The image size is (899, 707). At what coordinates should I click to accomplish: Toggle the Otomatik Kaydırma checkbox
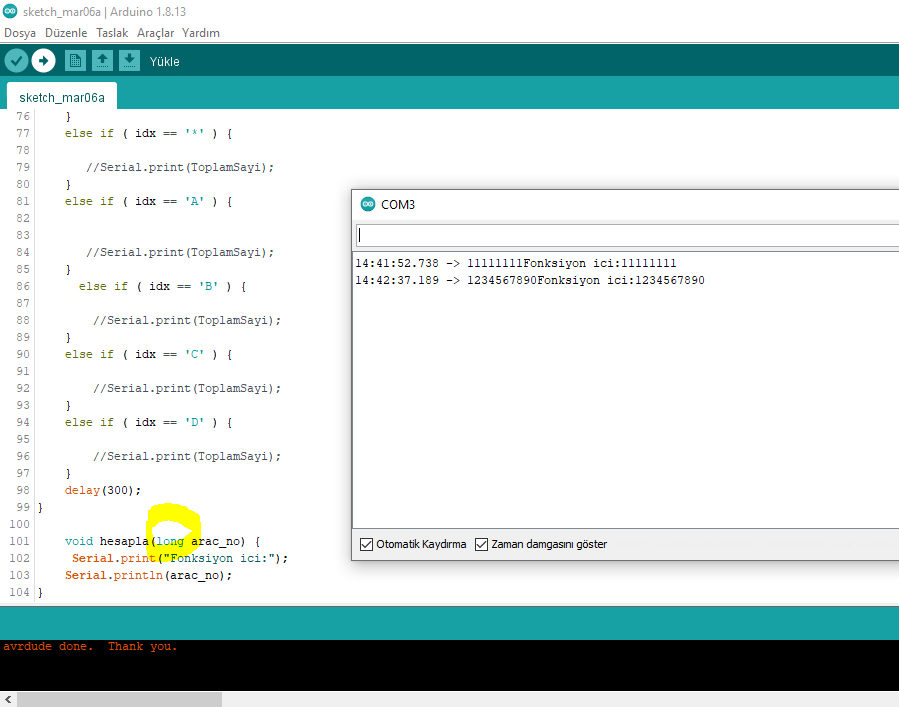coord(366,544)
